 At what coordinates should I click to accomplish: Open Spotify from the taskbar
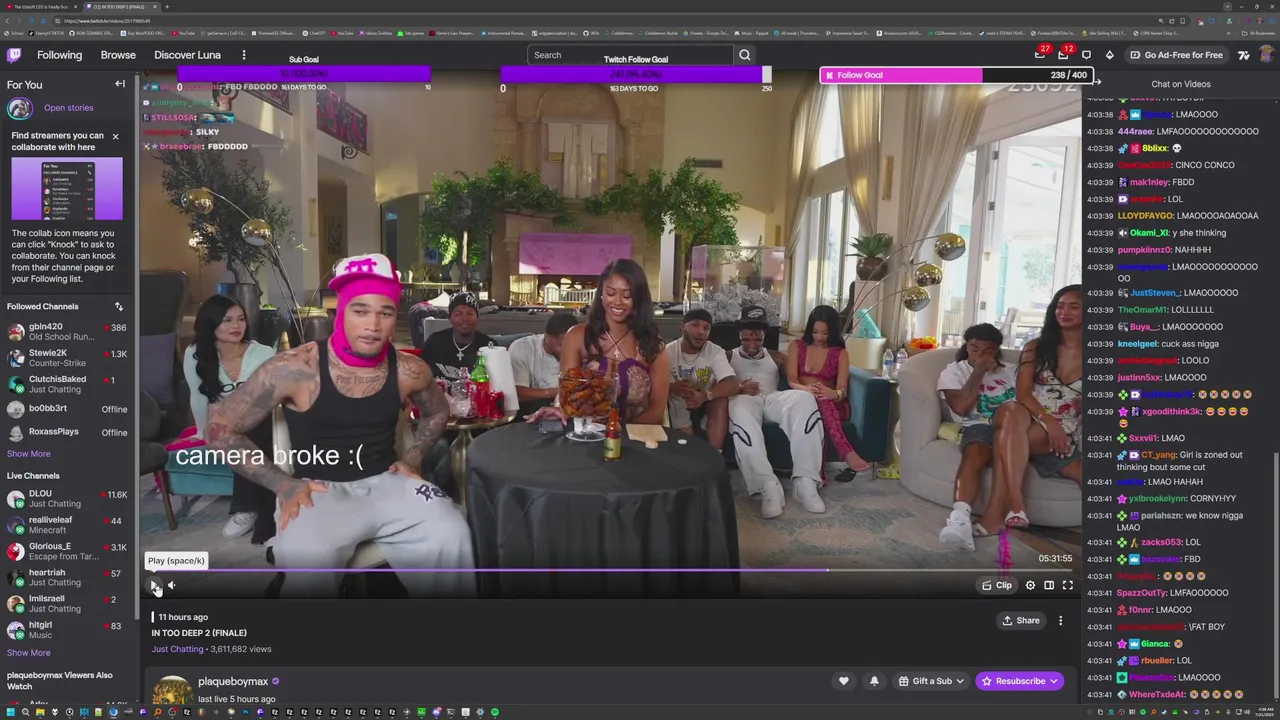(x=495, y=712)
